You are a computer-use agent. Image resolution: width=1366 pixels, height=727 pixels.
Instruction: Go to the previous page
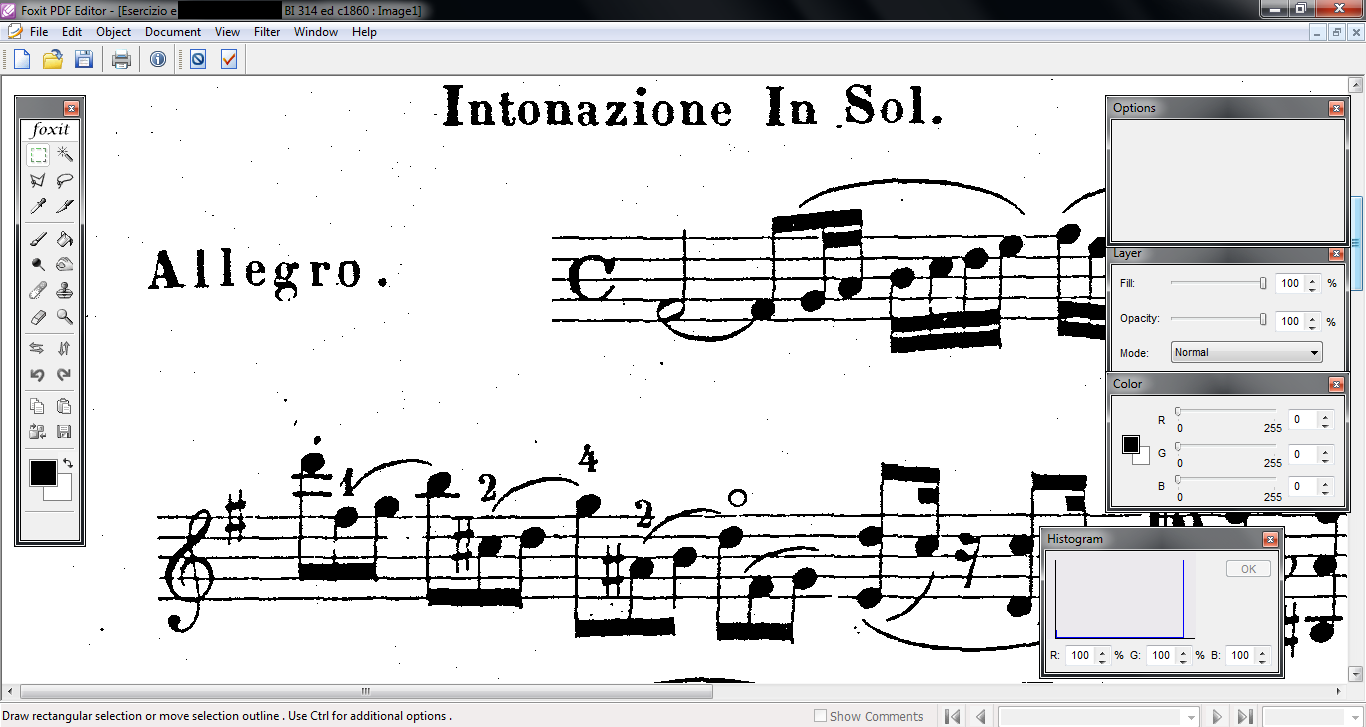tap(981, 716)
